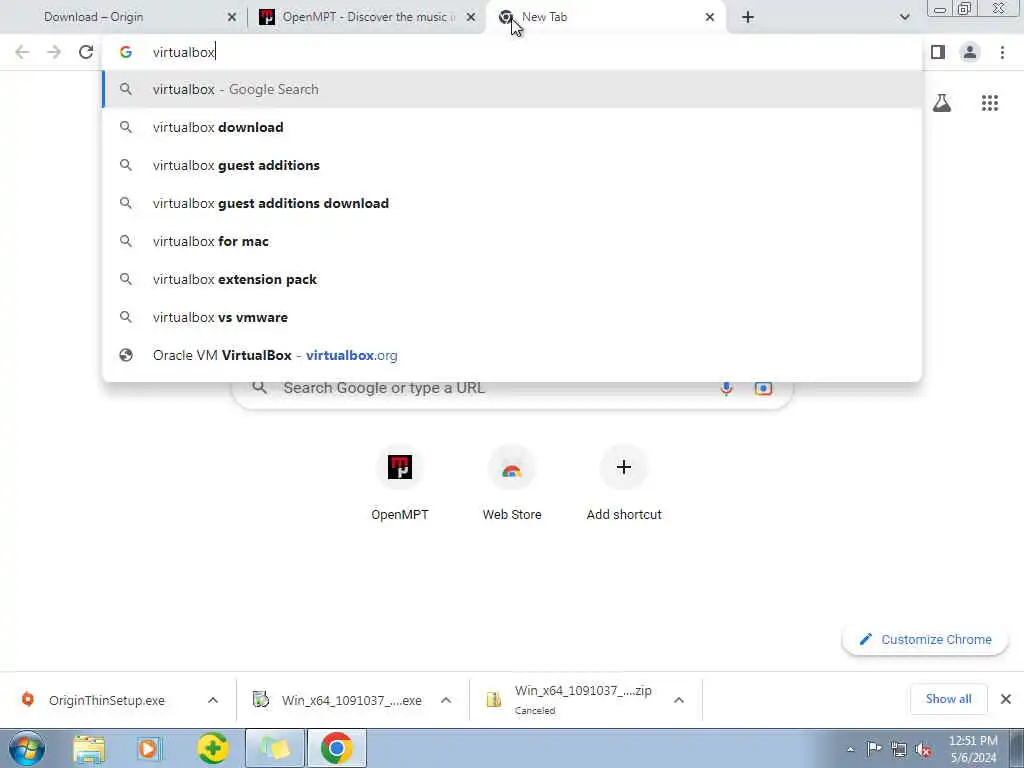The height and width of the screenshot is (768, 1024).
Task: Close the Download – Origin tab
Action: point(232,17)
